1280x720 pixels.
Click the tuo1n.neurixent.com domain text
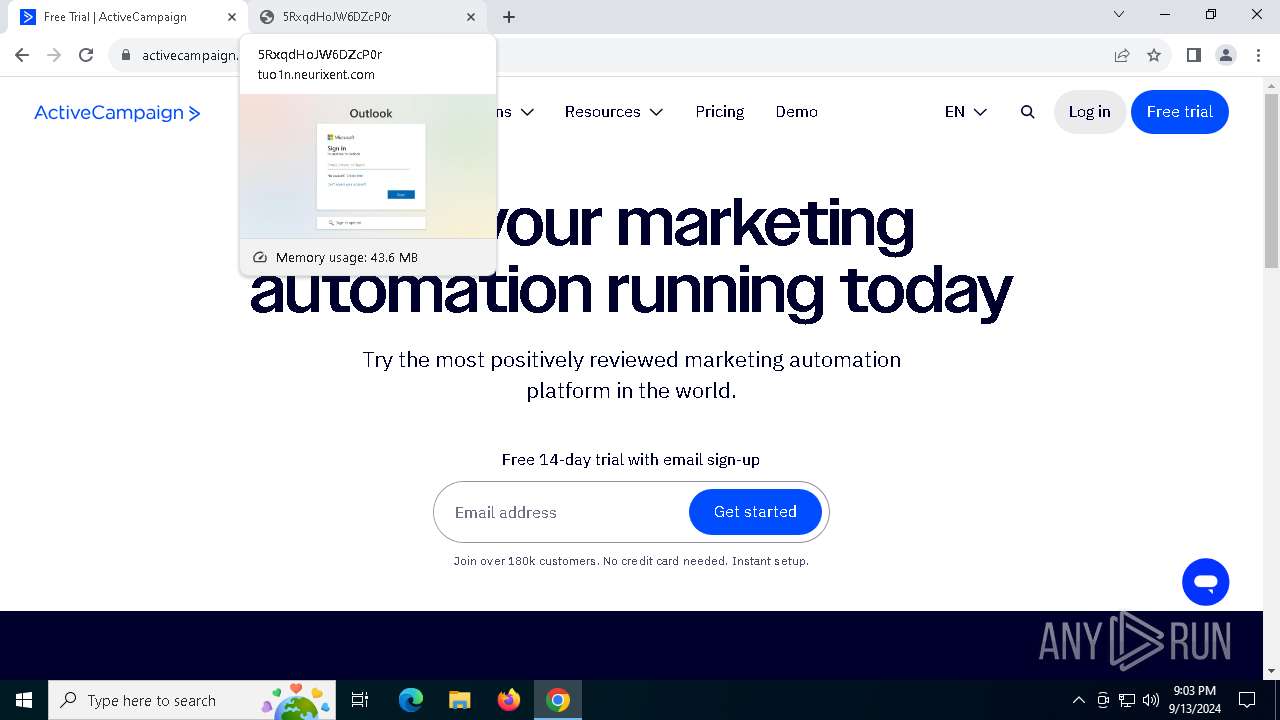tap(316, 74)
